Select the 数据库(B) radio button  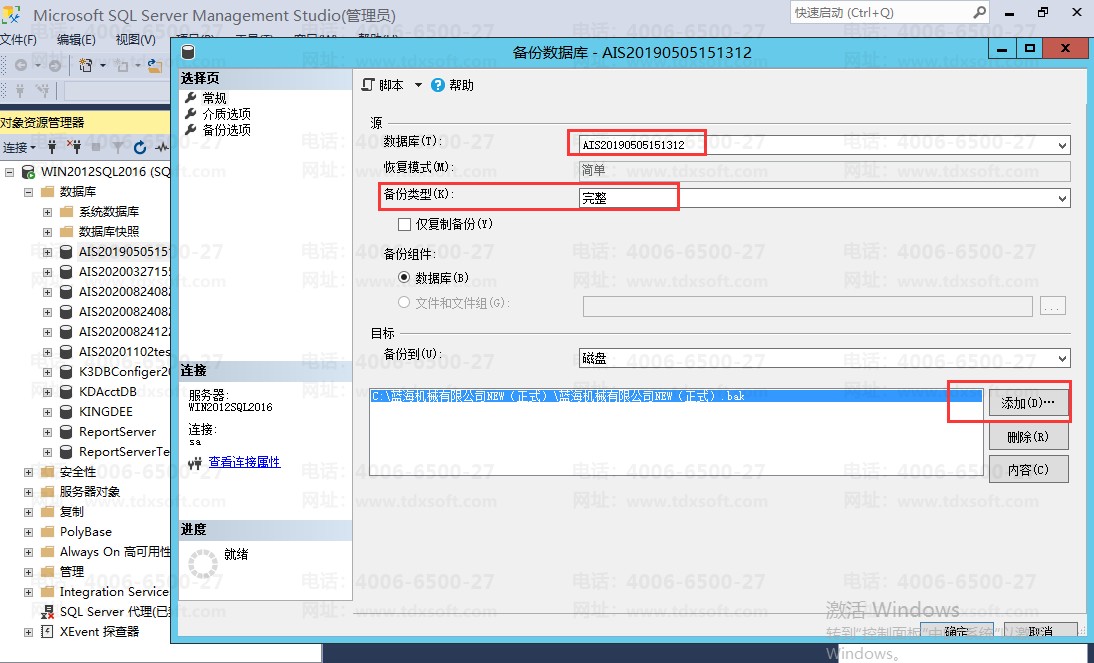(x=404, y=277)
